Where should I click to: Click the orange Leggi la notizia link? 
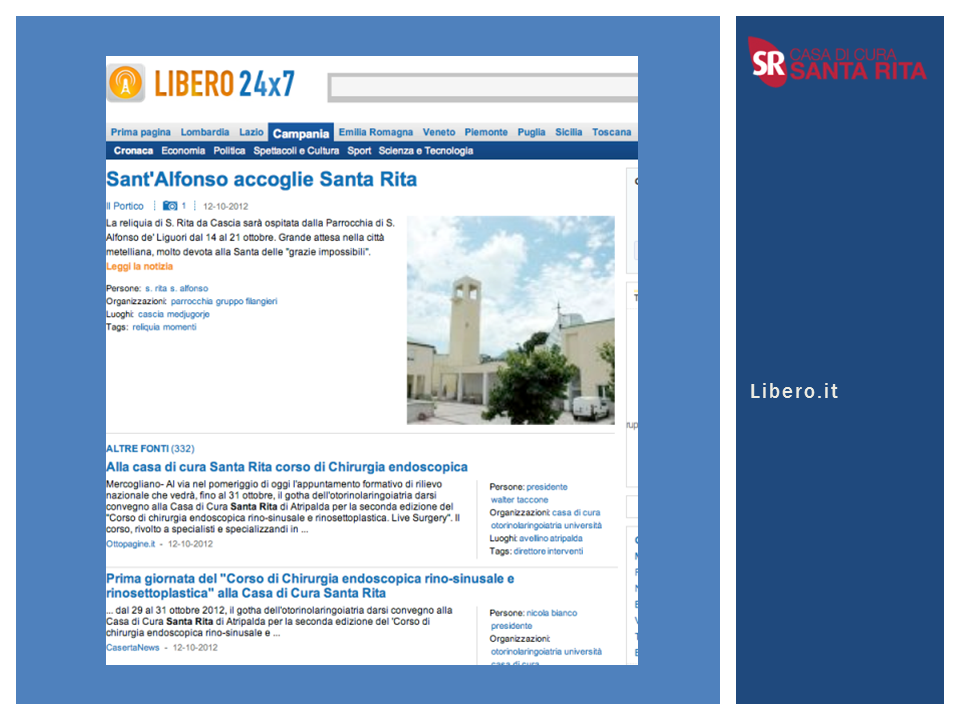139,267
